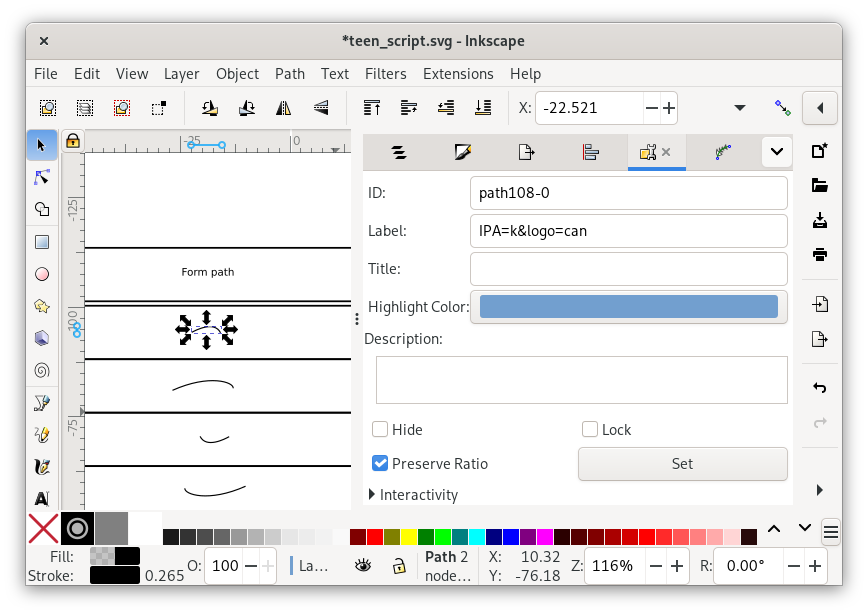Activate the Calligraphy tool
The image size is (868, 614).
click(x=41, y=465)
